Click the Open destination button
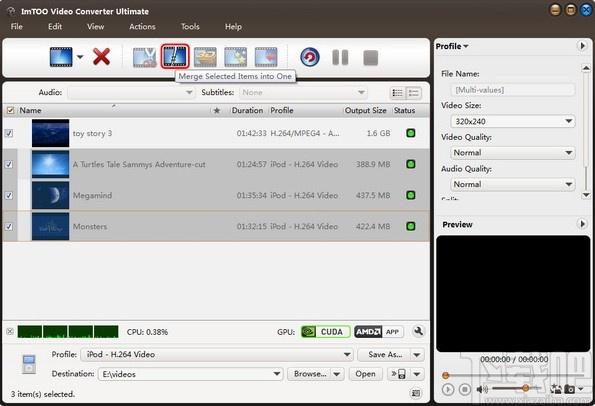 [x=365, y=374]
